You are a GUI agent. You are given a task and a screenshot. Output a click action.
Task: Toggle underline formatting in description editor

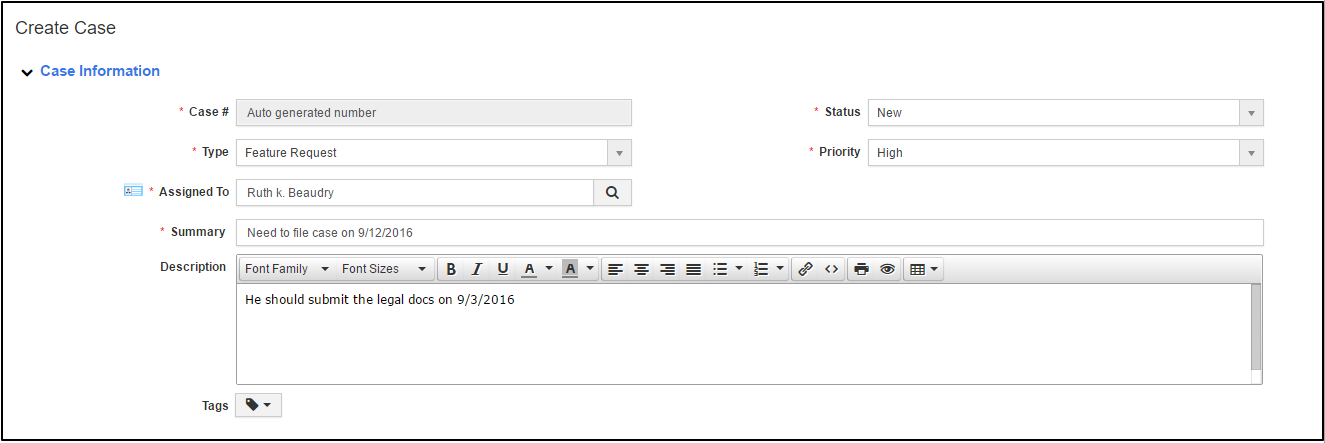[x=503, y=269]
